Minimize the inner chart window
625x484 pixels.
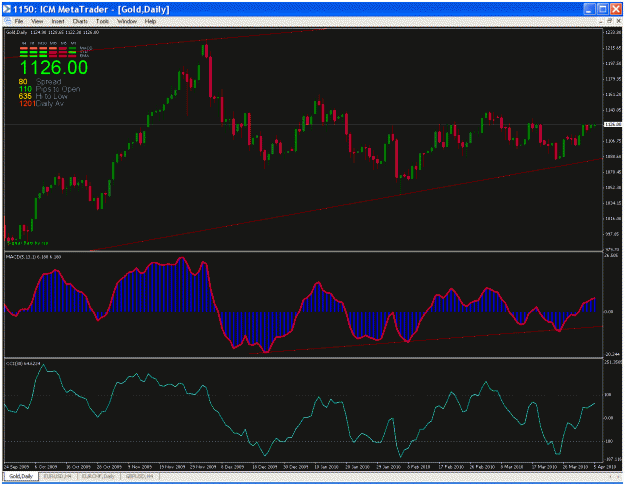pyautogui.click(x=601, y=21)
